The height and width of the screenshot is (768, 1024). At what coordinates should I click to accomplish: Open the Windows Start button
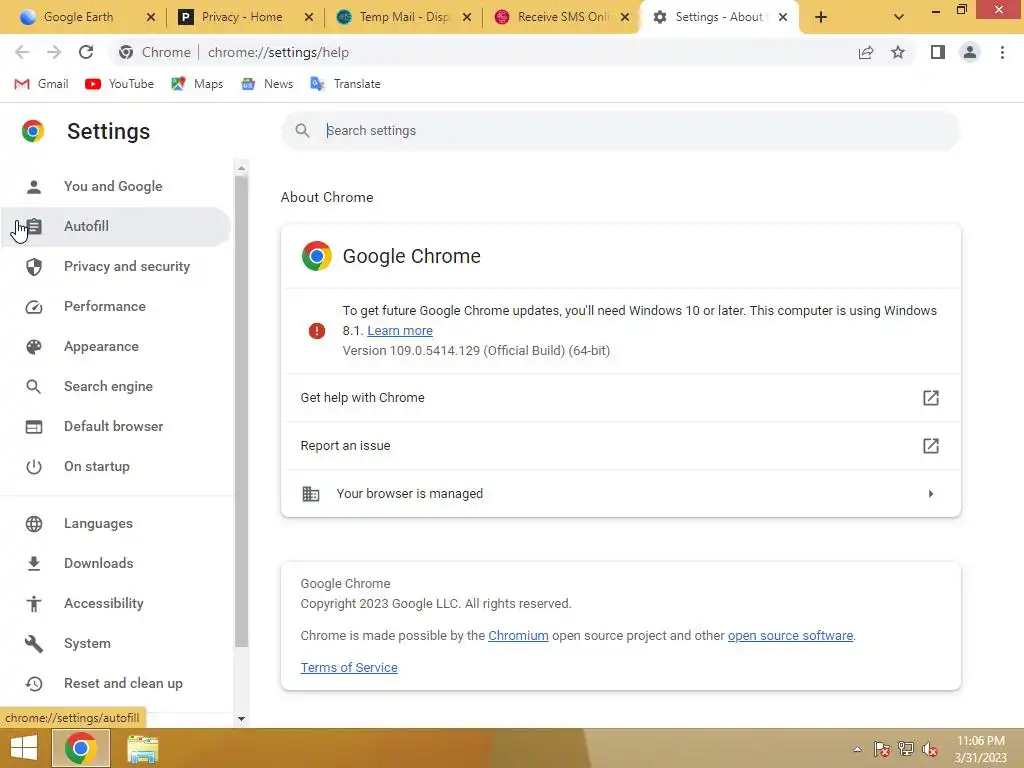[x=24, y=748]
